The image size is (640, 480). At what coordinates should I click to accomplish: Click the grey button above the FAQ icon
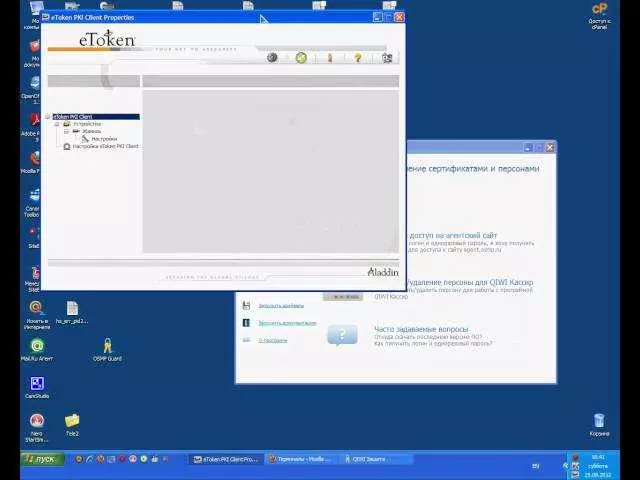[343, 297]
